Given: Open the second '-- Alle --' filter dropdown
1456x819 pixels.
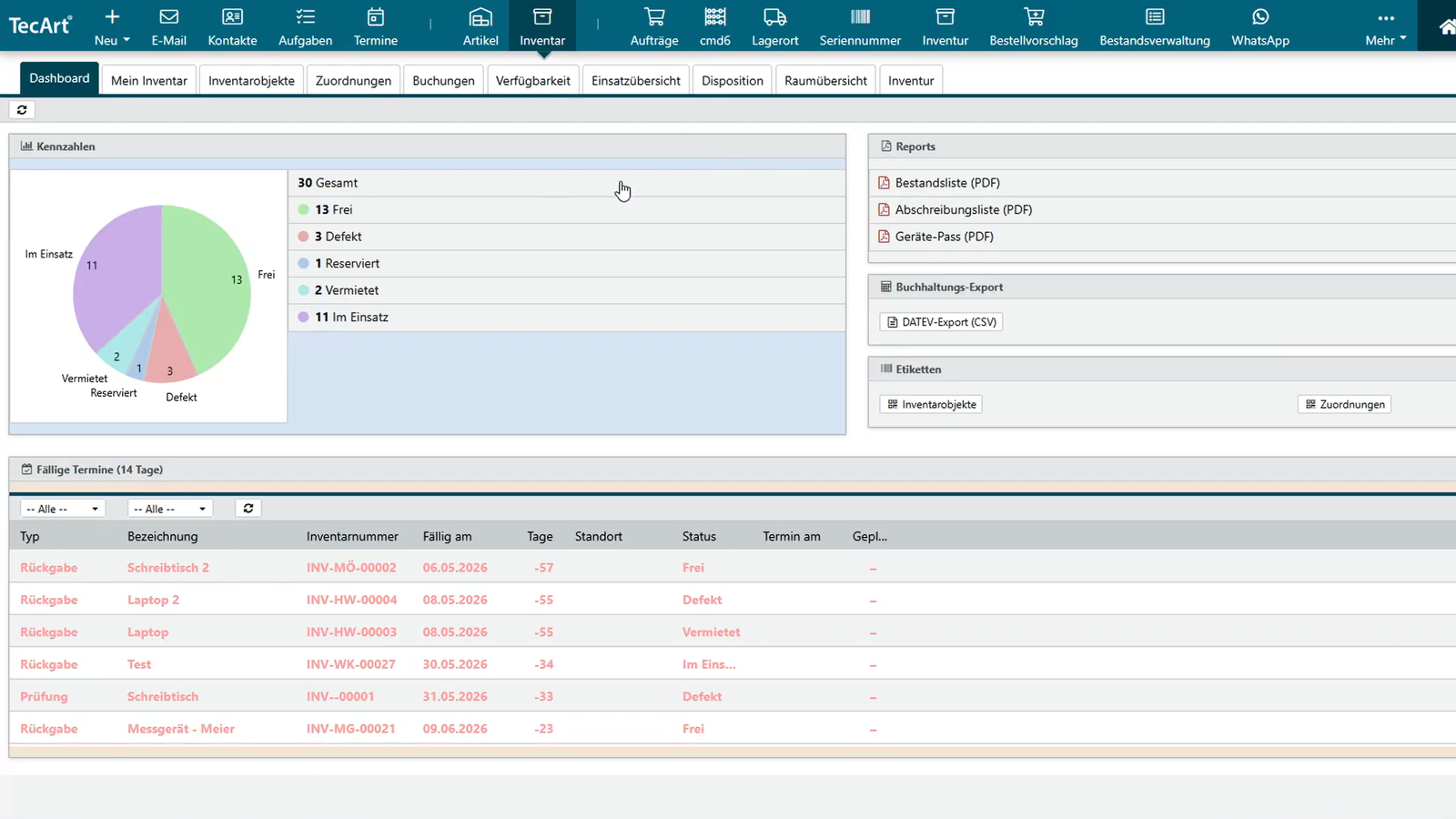Looking at the screenshot, I should tap(170, 509).
